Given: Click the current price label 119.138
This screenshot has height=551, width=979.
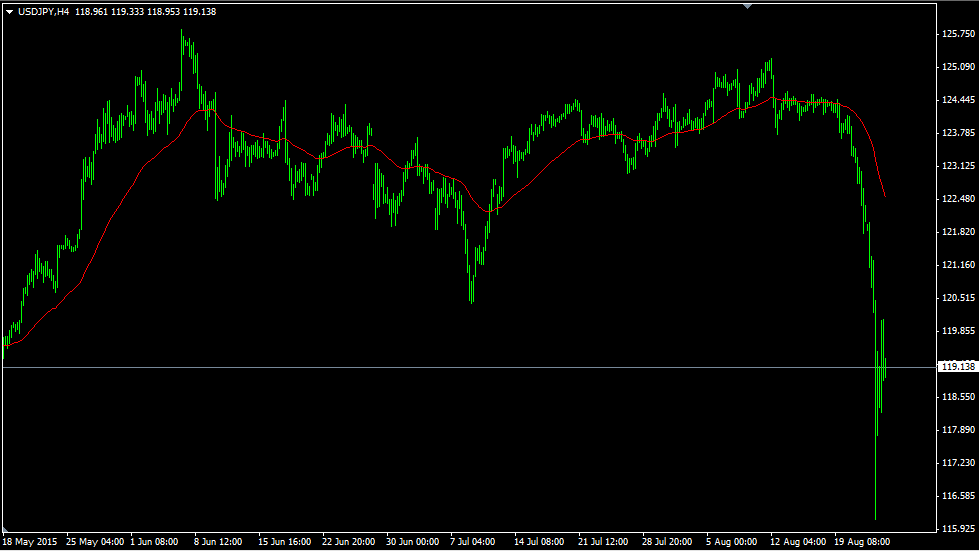Looking at the screenshot, I should (958, 367).
